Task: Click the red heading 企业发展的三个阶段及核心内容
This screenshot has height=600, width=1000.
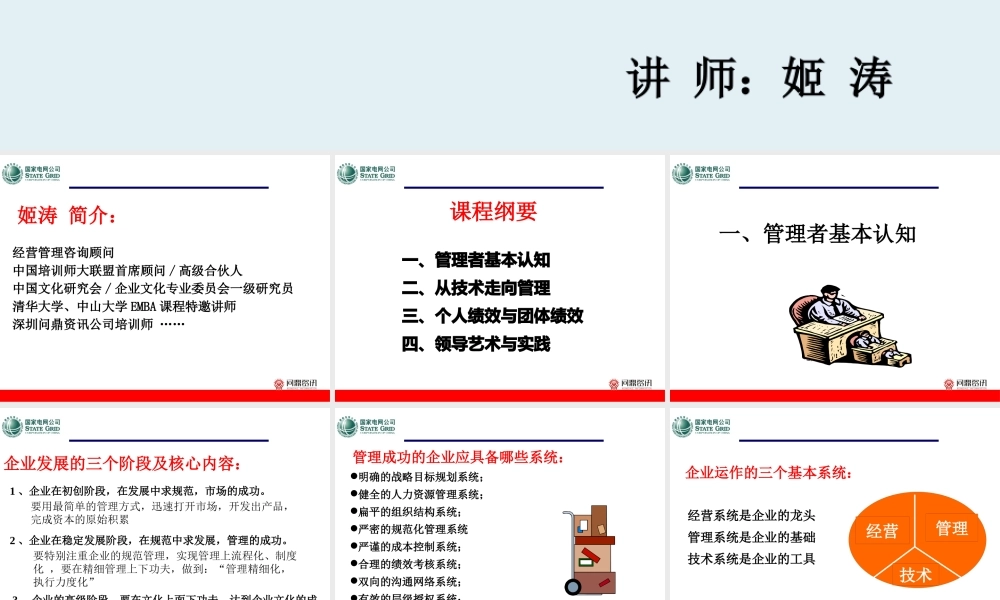Action: tap(122, 464)
